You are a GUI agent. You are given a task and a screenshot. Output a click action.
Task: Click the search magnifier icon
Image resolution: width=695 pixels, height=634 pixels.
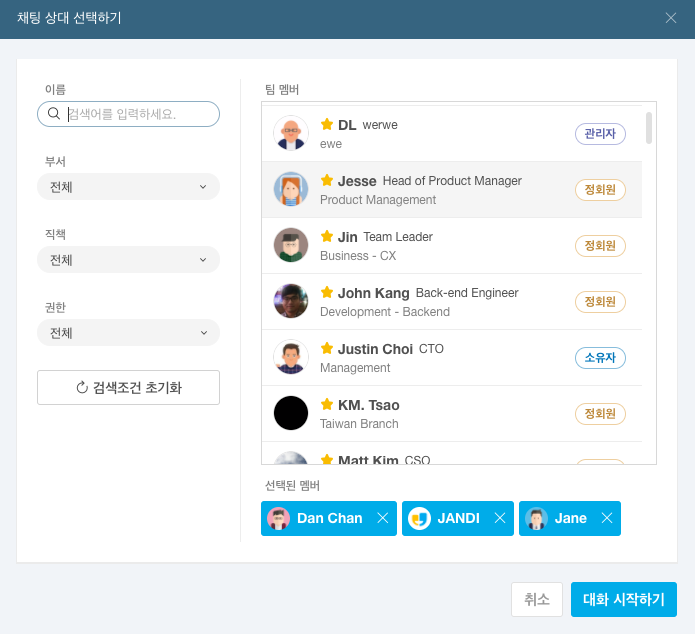click(x=54, y=114)
